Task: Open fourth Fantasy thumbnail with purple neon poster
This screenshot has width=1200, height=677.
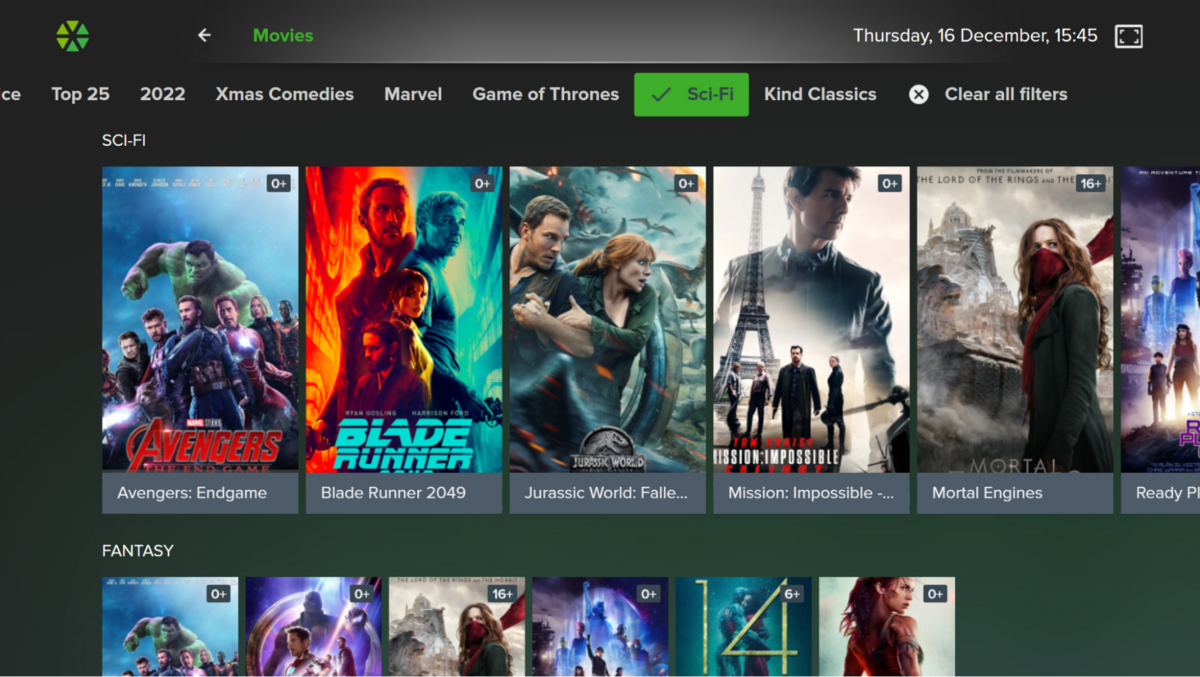Action: point(600,627)
